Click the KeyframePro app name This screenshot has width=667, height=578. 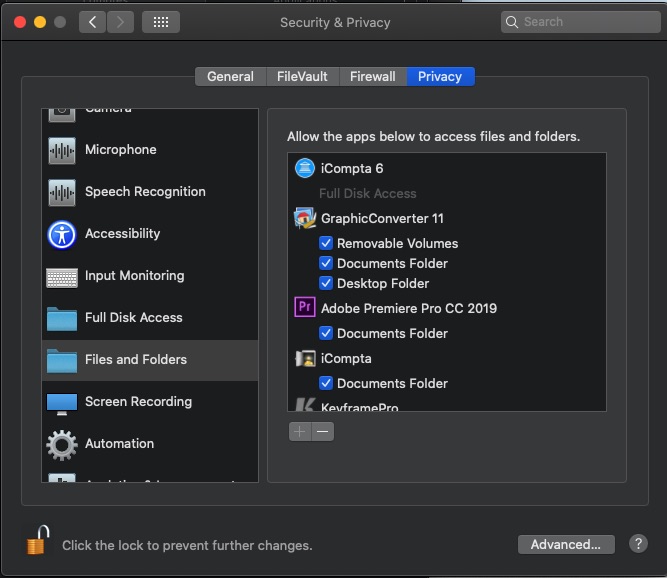pyautogui.click(x=359, y=407)
